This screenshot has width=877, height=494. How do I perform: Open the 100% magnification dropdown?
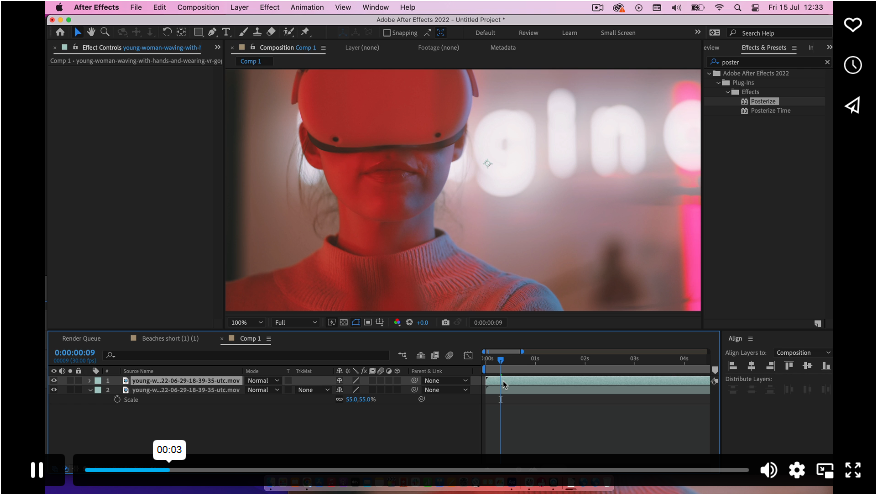click(x=247, y=323)
